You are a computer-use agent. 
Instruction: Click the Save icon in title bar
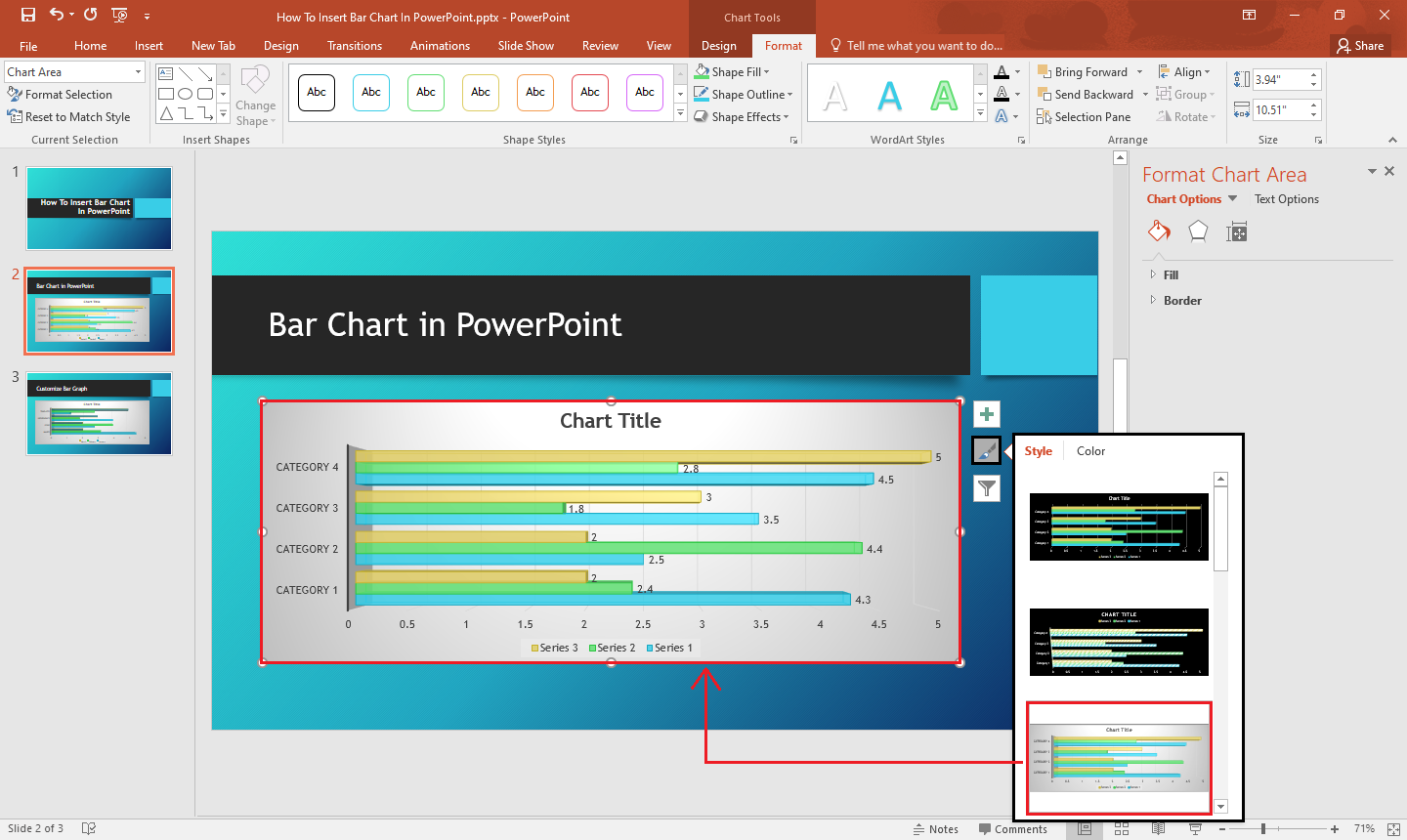28,15
